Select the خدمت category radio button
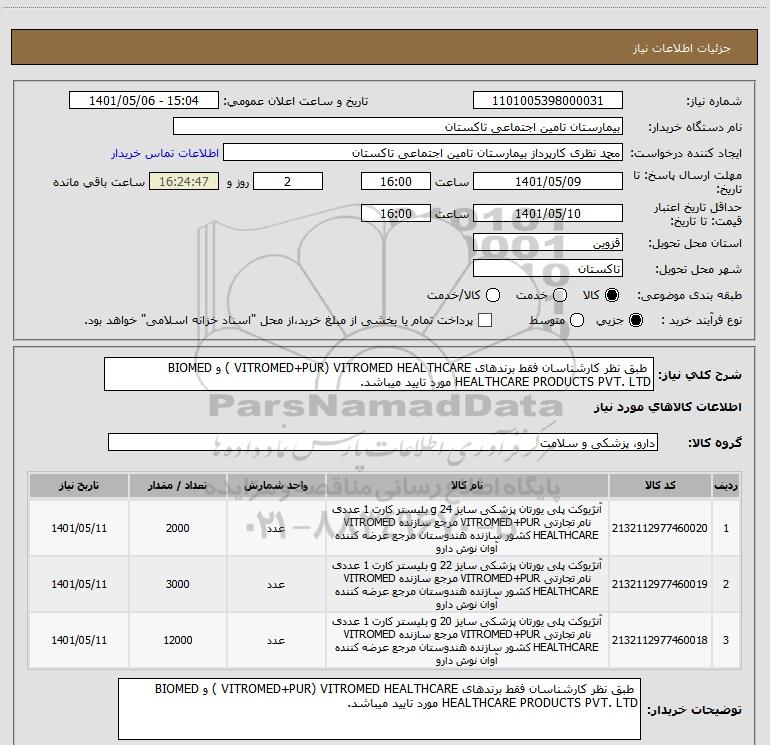Screen dimensions: 770x745 tap(560, 295)
